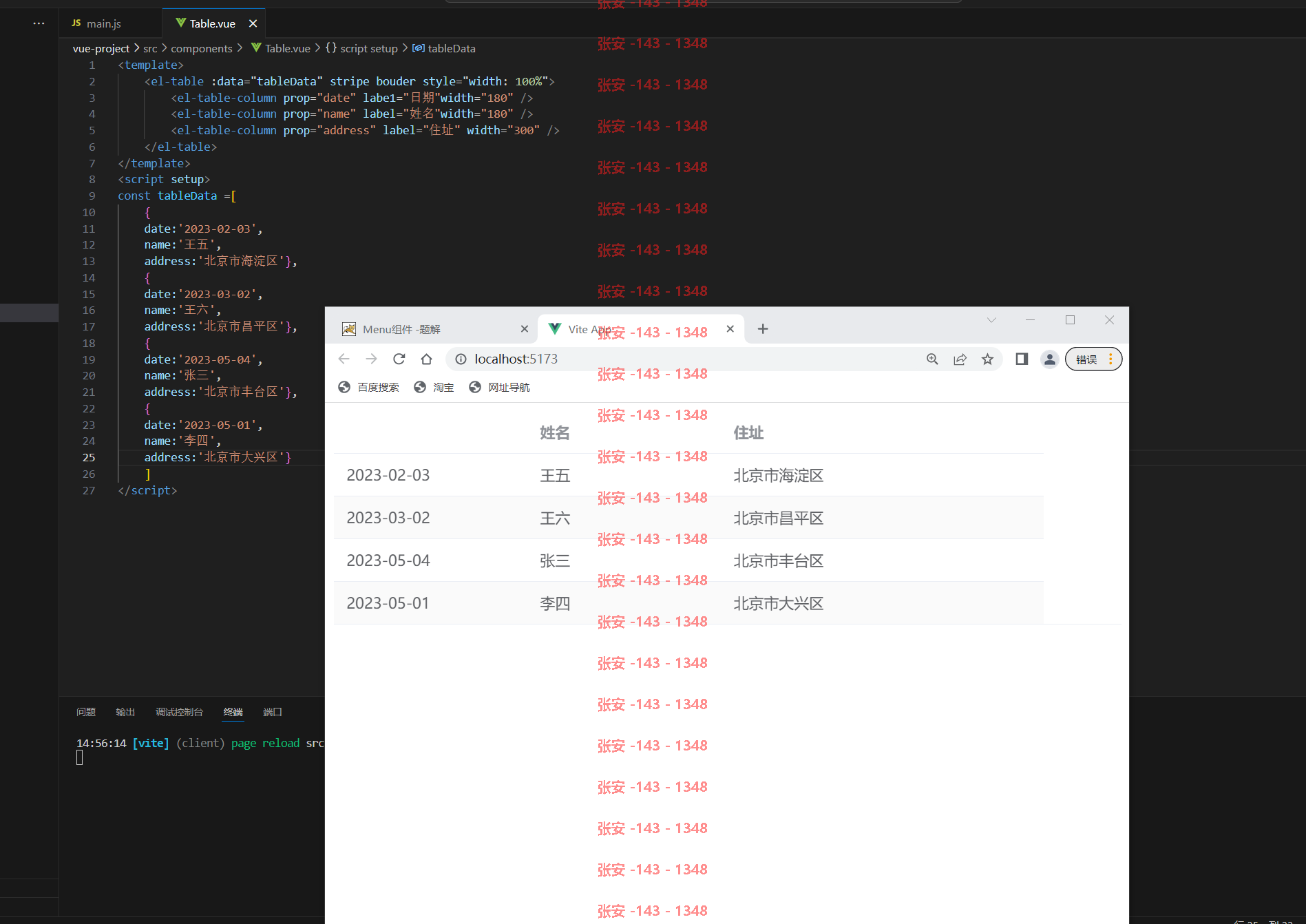Screen dimensions: 1306x924
Task: Open the 调试控制台 panel tab
Action: coord(179,712)
